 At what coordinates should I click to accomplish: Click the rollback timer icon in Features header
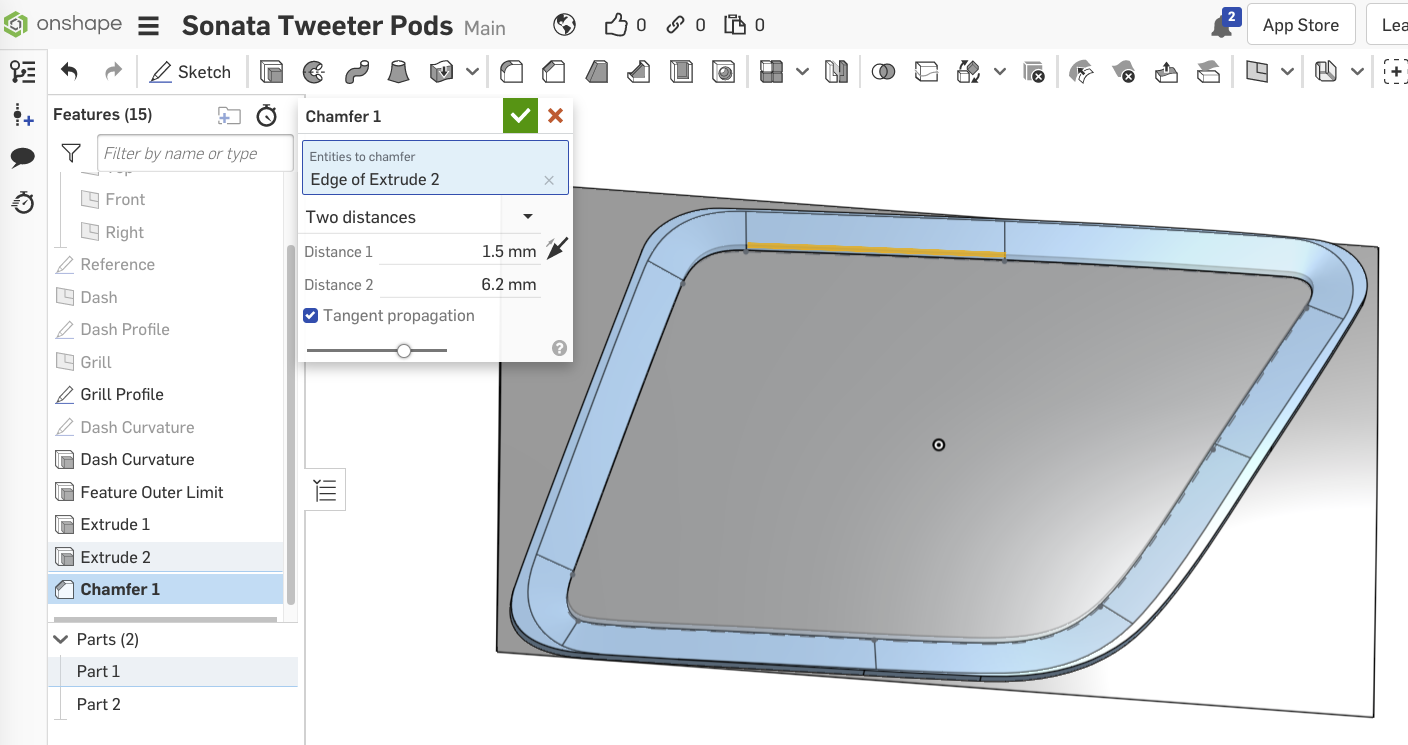click(266, 115)
